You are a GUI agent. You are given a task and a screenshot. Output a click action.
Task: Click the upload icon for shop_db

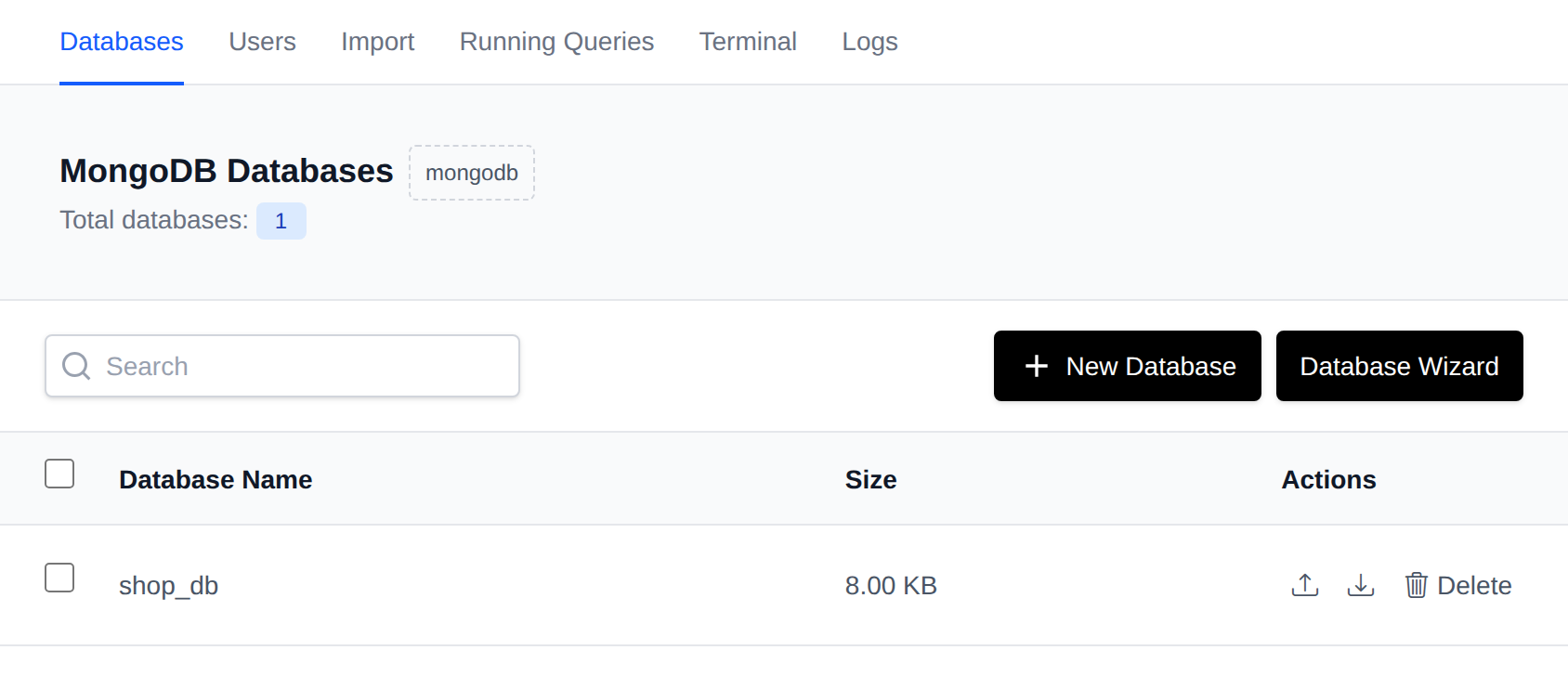[x=1305, y=585]
